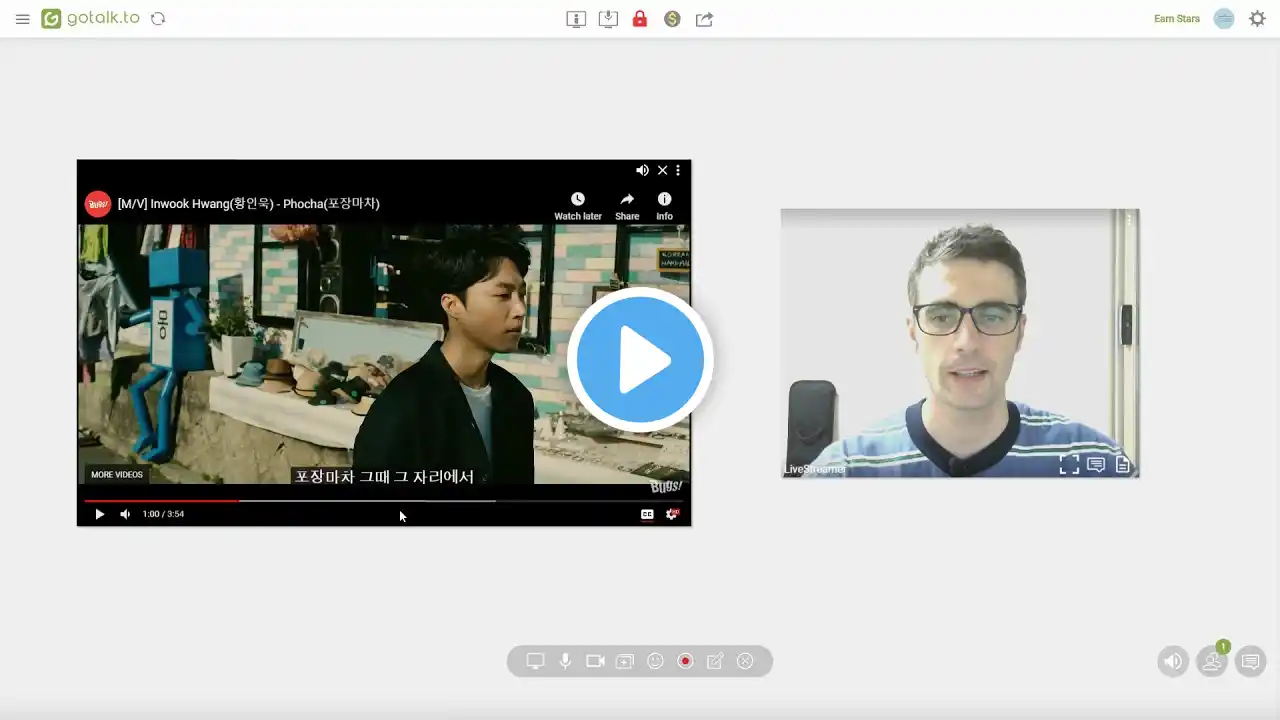
Task: Click the circled X leave icon
Action: pyautogui.click(x=745, y=661)
